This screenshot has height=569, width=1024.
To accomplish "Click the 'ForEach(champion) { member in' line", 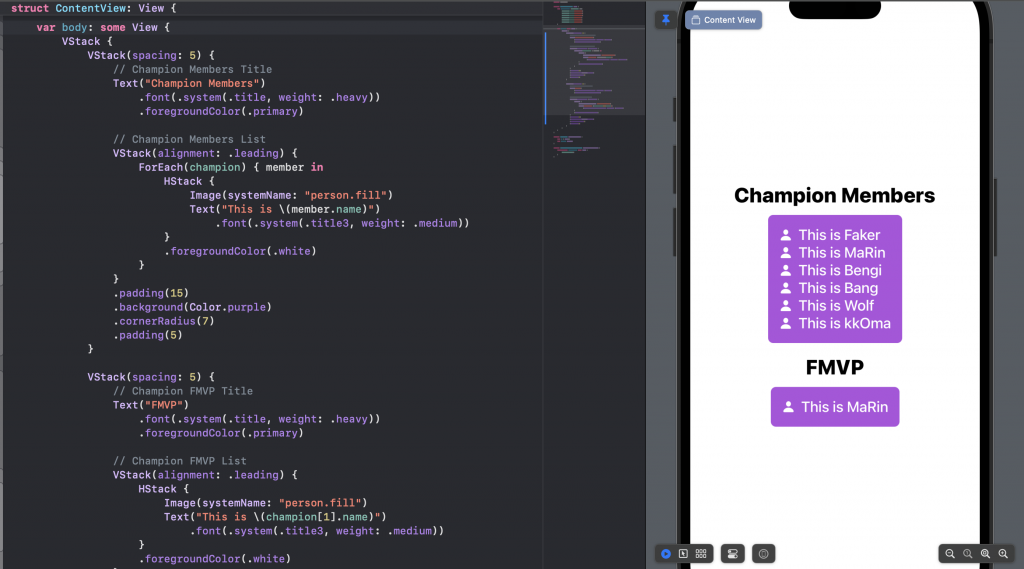I will (231, 167).
